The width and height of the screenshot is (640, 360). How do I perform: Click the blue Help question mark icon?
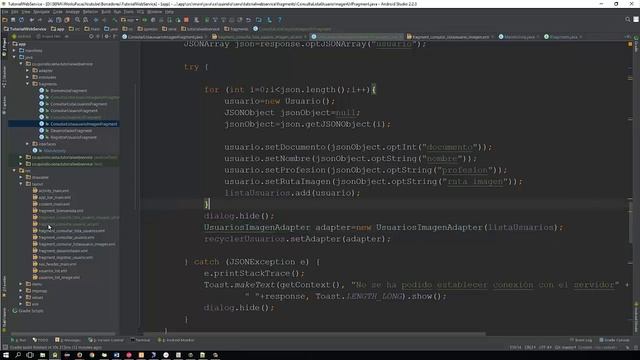pyautogui.click(x=280, y=20)
